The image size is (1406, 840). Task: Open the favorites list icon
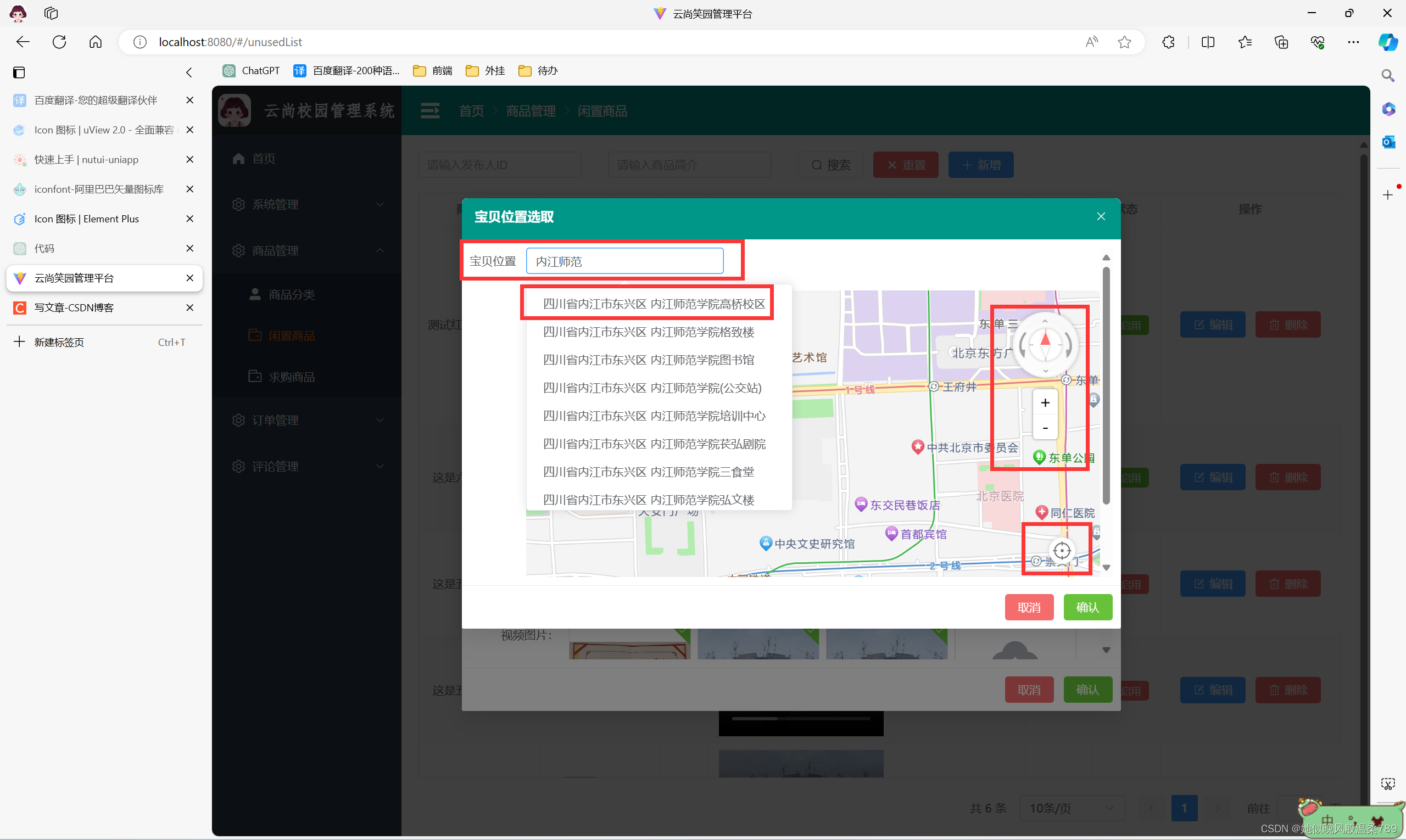coord(1245,42)
